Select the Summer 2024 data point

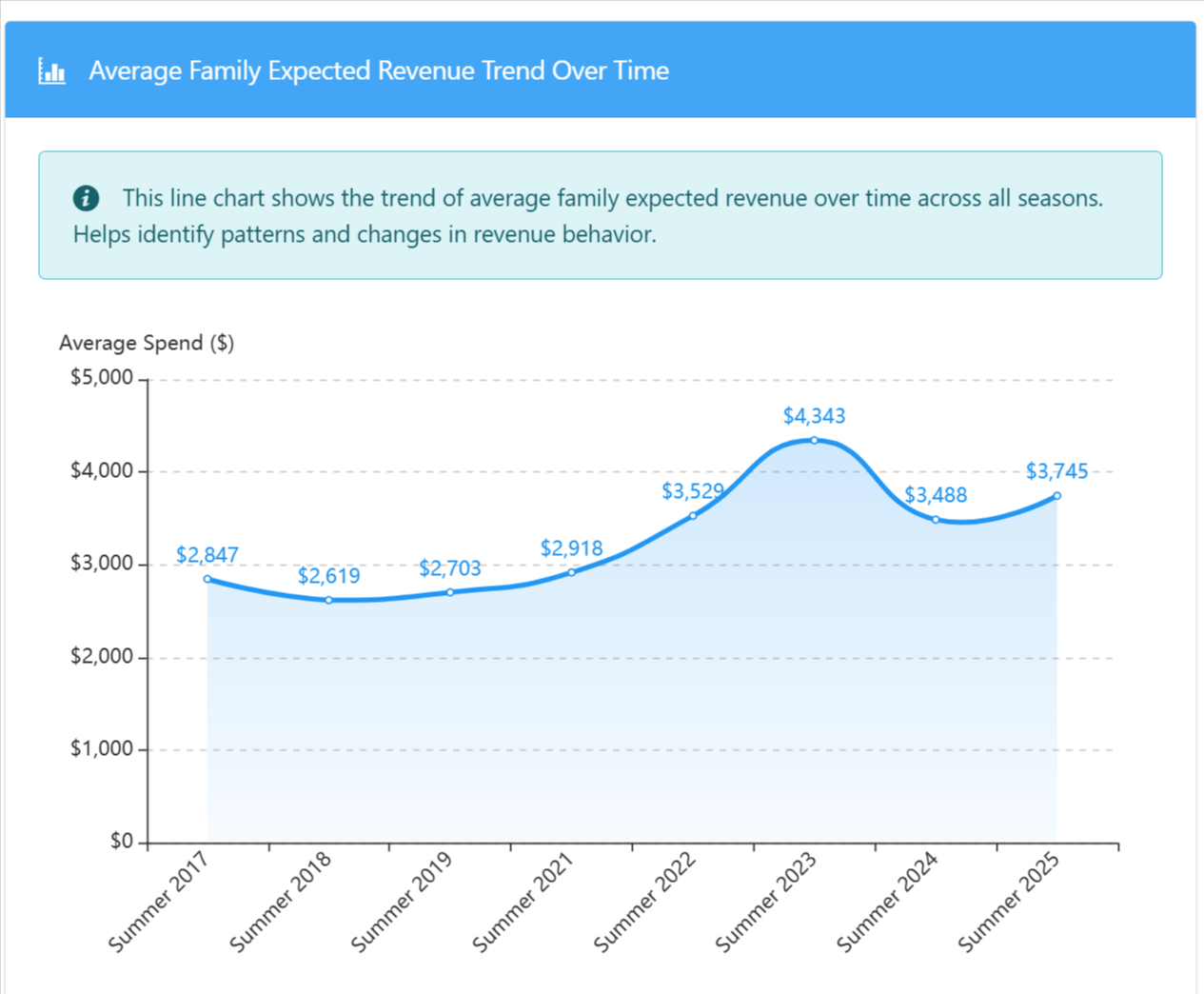point(936,518)
